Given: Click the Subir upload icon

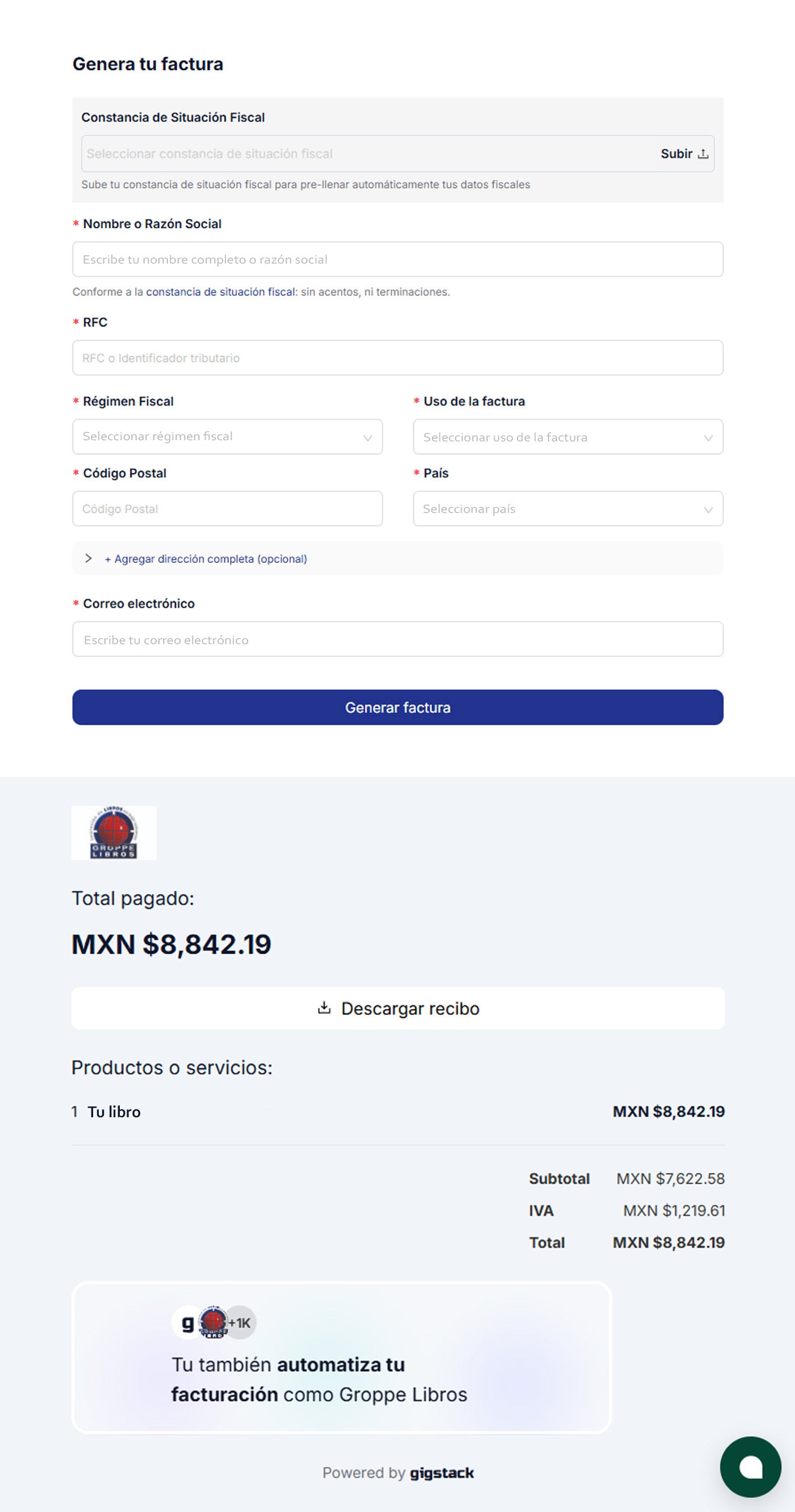Looking at the screenshot, I should point(702,154).
